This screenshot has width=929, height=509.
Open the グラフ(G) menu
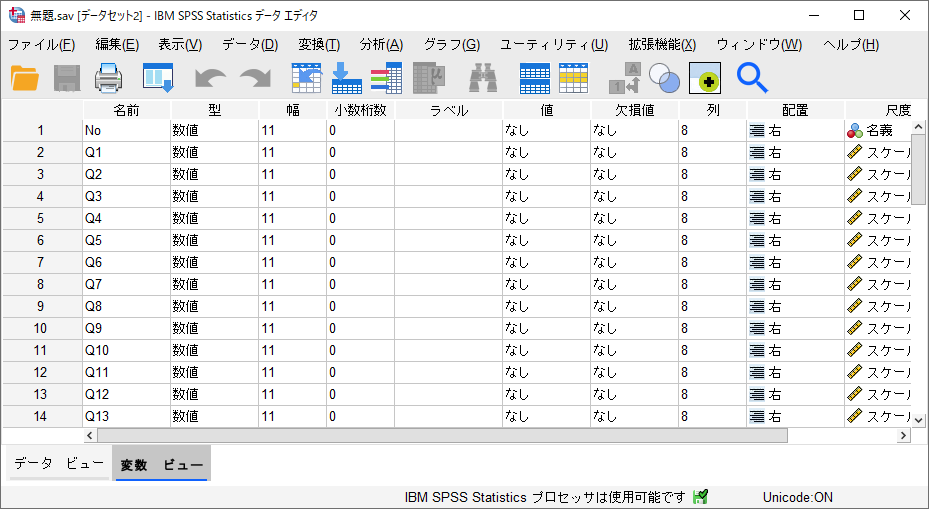tap(451, 45)
